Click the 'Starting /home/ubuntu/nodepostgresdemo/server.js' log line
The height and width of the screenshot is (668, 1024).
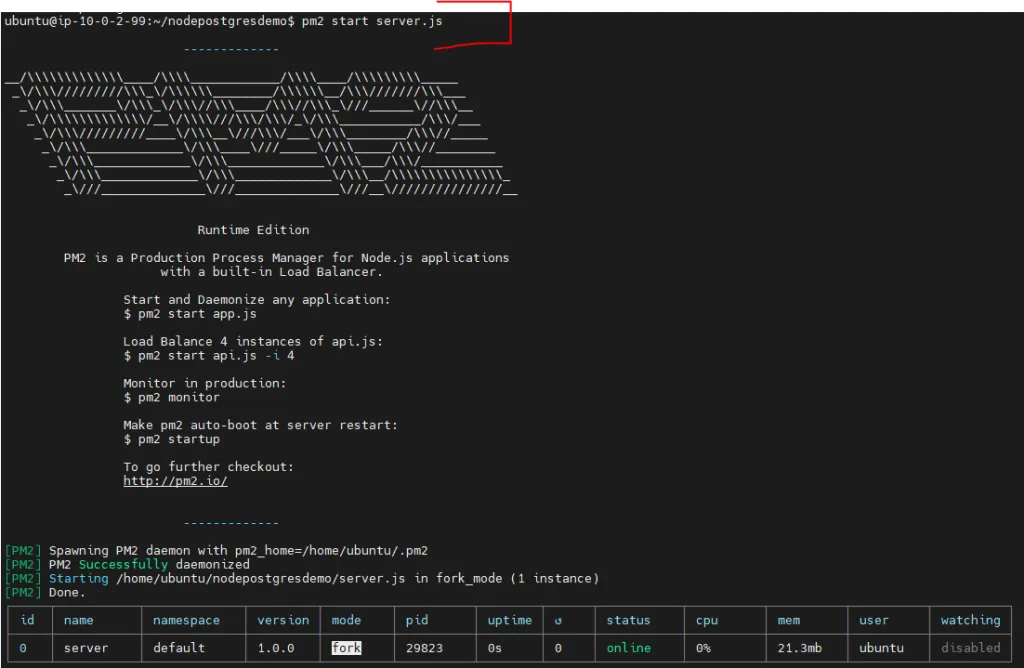click(302, 579)
